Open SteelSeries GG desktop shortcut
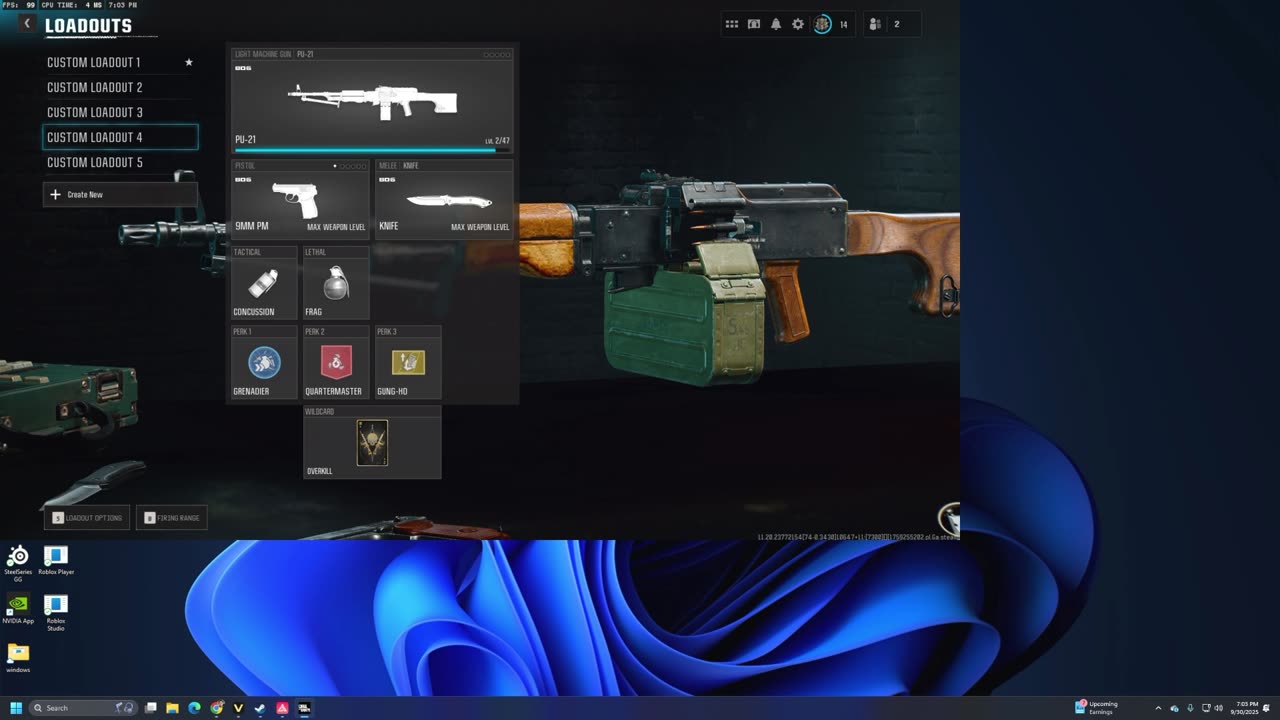Screen dimensions: 1280x720 point(18,563)
